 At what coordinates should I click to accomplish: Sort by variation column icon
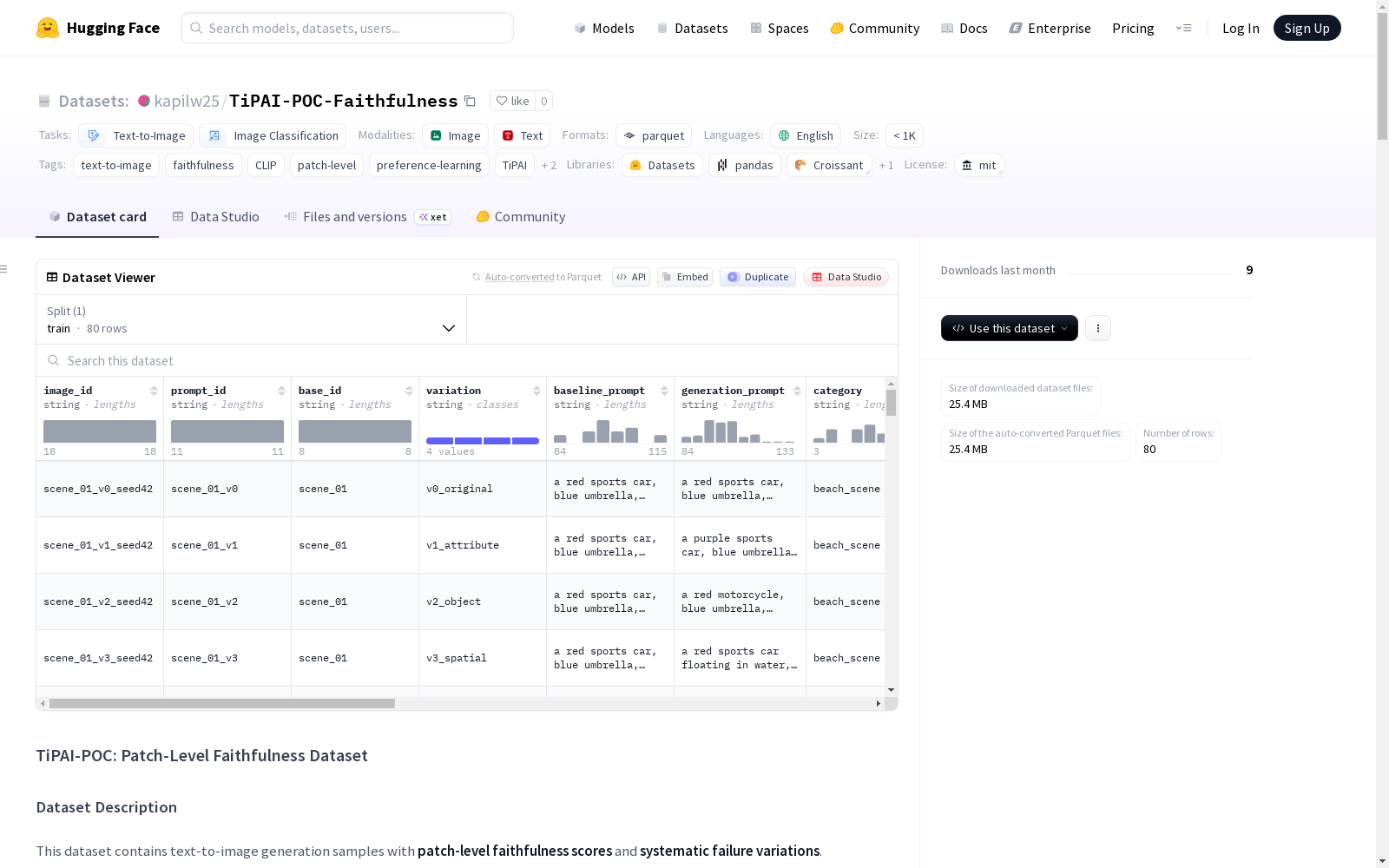pyautogui.click(x=537, y=391)
